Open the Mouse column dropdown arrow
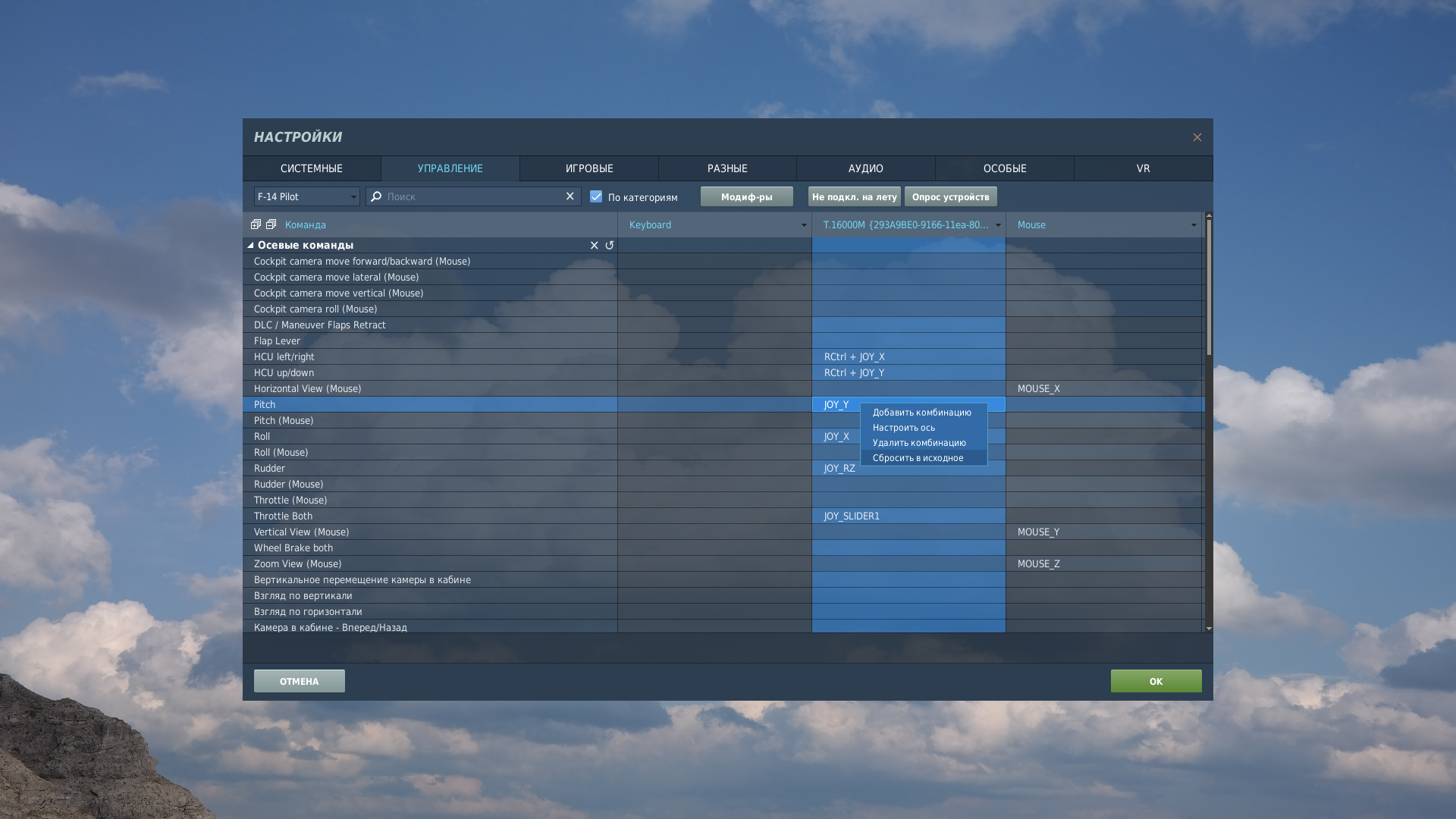The height and width of the screenshot is (819, 1456). coord(1194,225)
